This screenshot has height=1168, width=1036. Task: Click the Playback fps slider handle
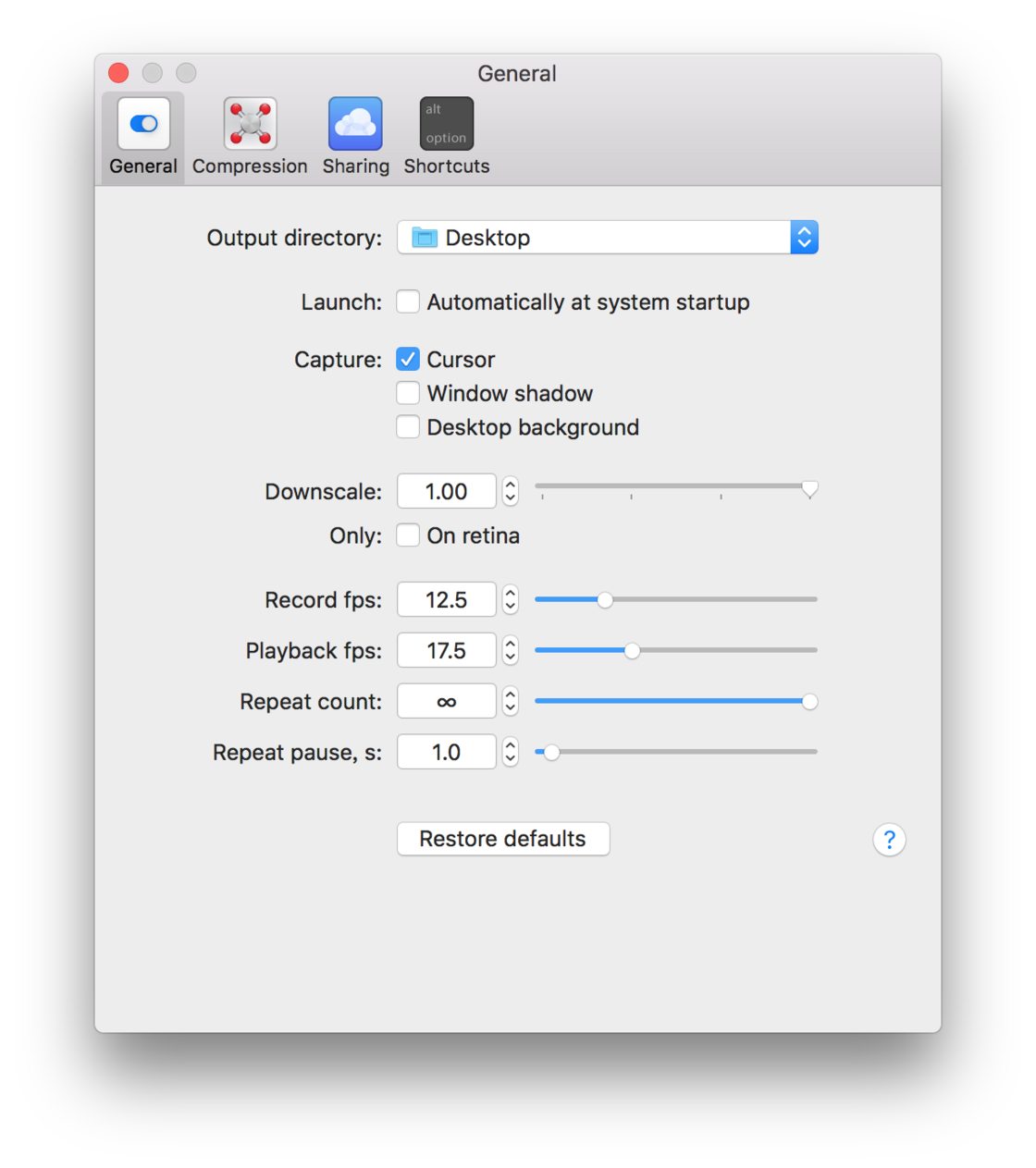(x=632, y=651)
